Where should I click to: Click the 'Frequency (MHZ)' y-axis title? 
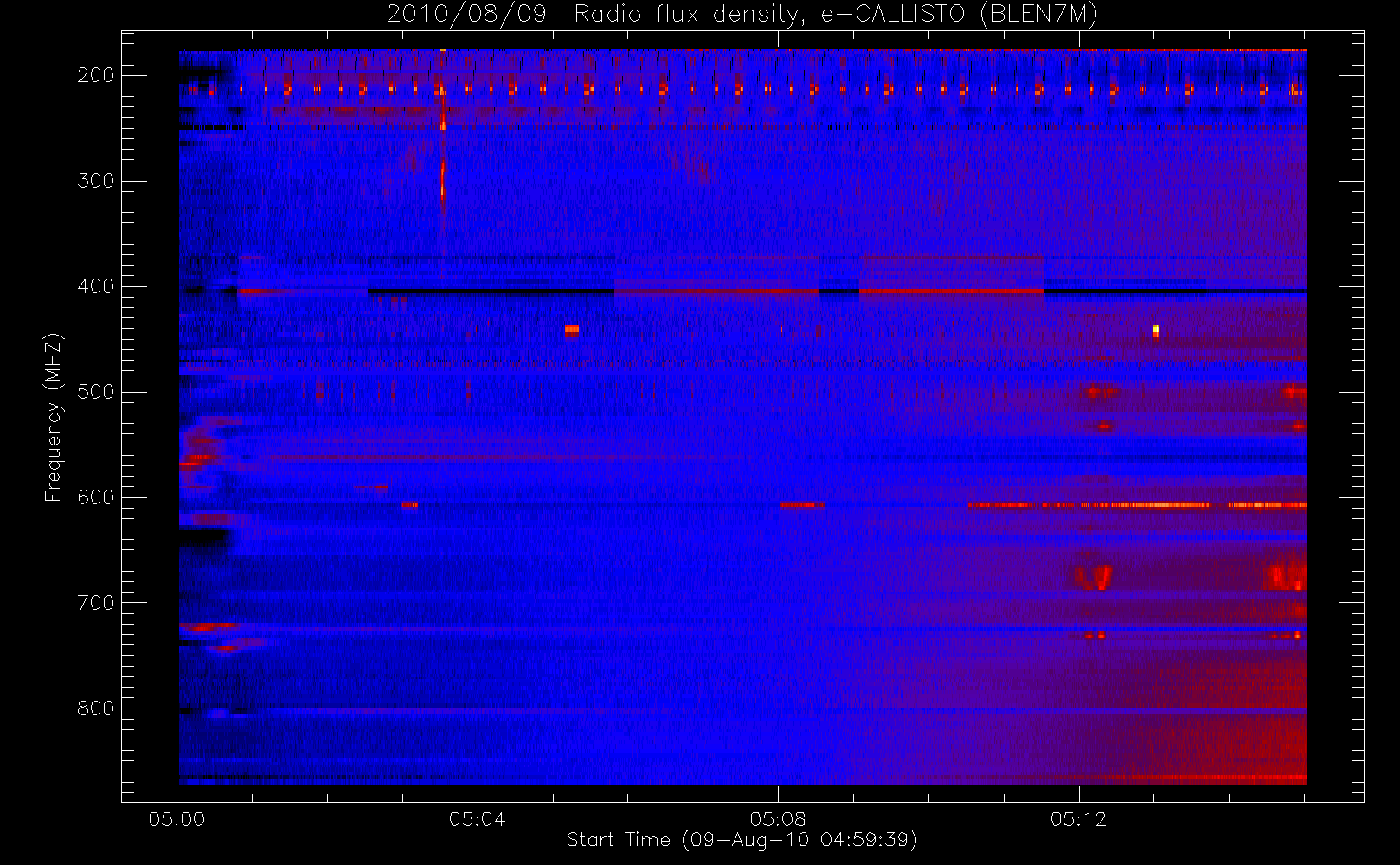[54, 417]
